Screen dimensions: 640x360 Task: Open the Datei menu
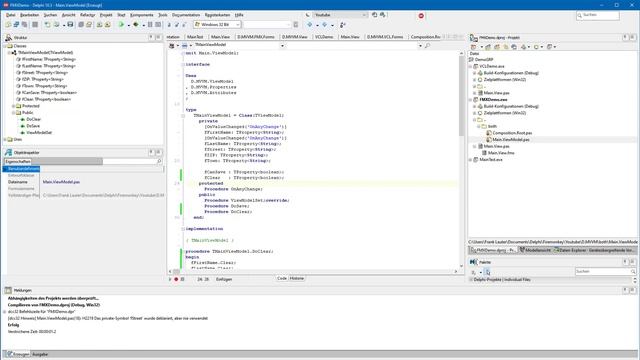point(11,15)
